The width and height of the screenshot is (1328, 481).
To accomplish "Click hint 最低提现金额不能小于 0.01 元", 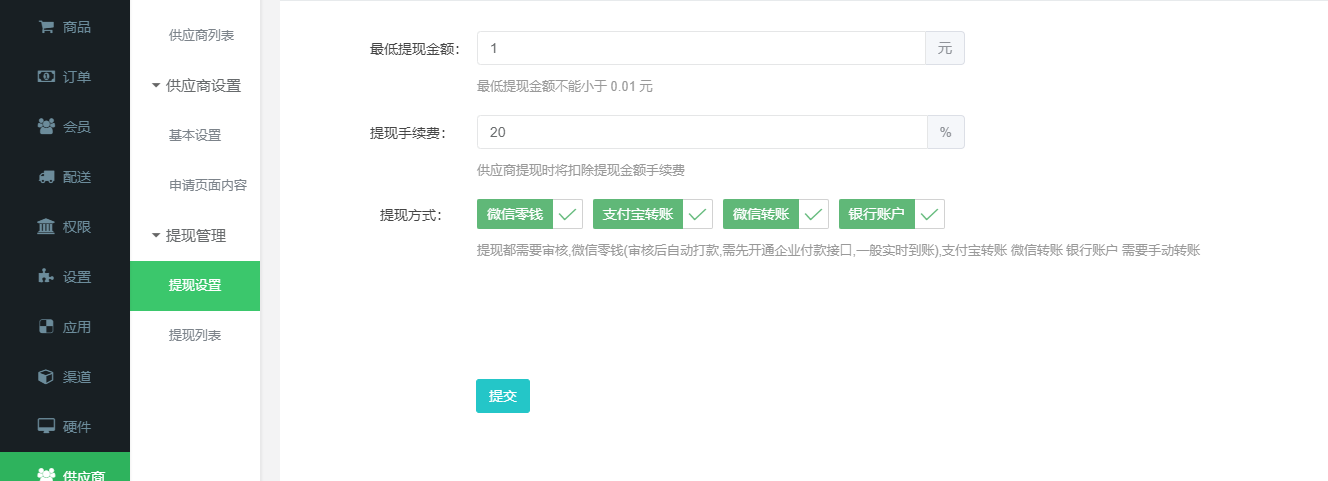I will tap(565, 87).
